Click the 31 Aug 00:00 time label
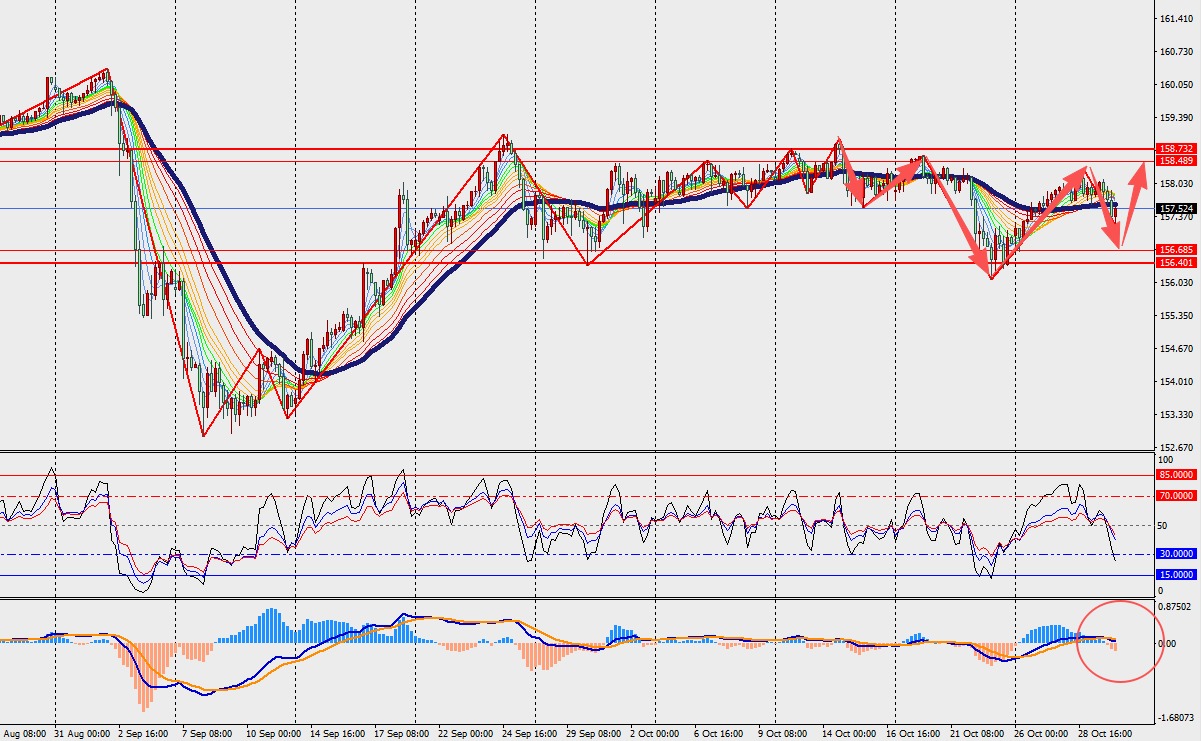The height and width of the screenshot is (741, 1202). click(83, 733)
